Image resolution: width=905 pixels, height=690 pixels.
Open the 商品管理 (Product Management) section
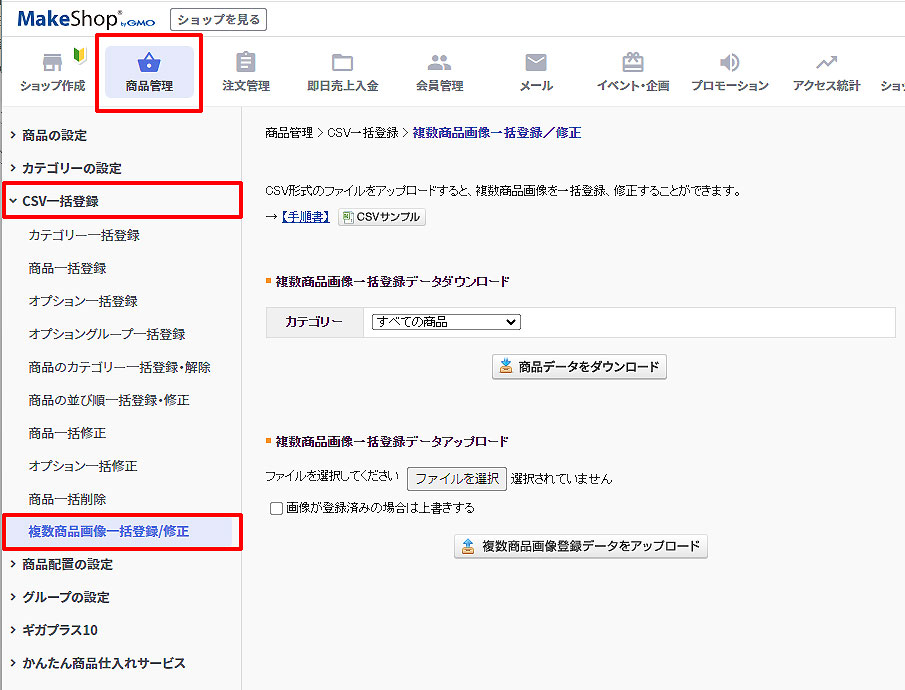pos(148,70)
